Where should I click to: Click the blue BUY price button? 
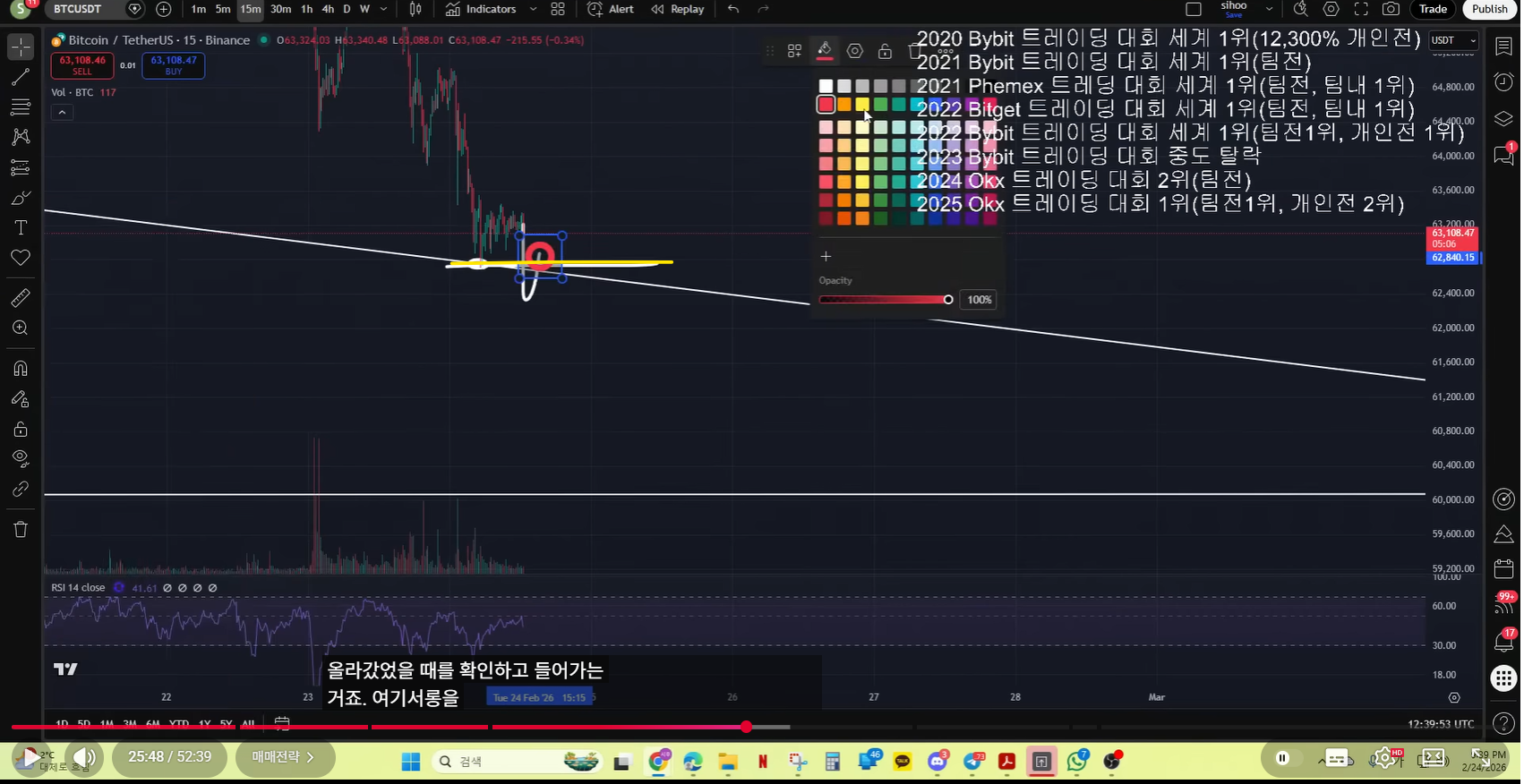tap(174, 65)
